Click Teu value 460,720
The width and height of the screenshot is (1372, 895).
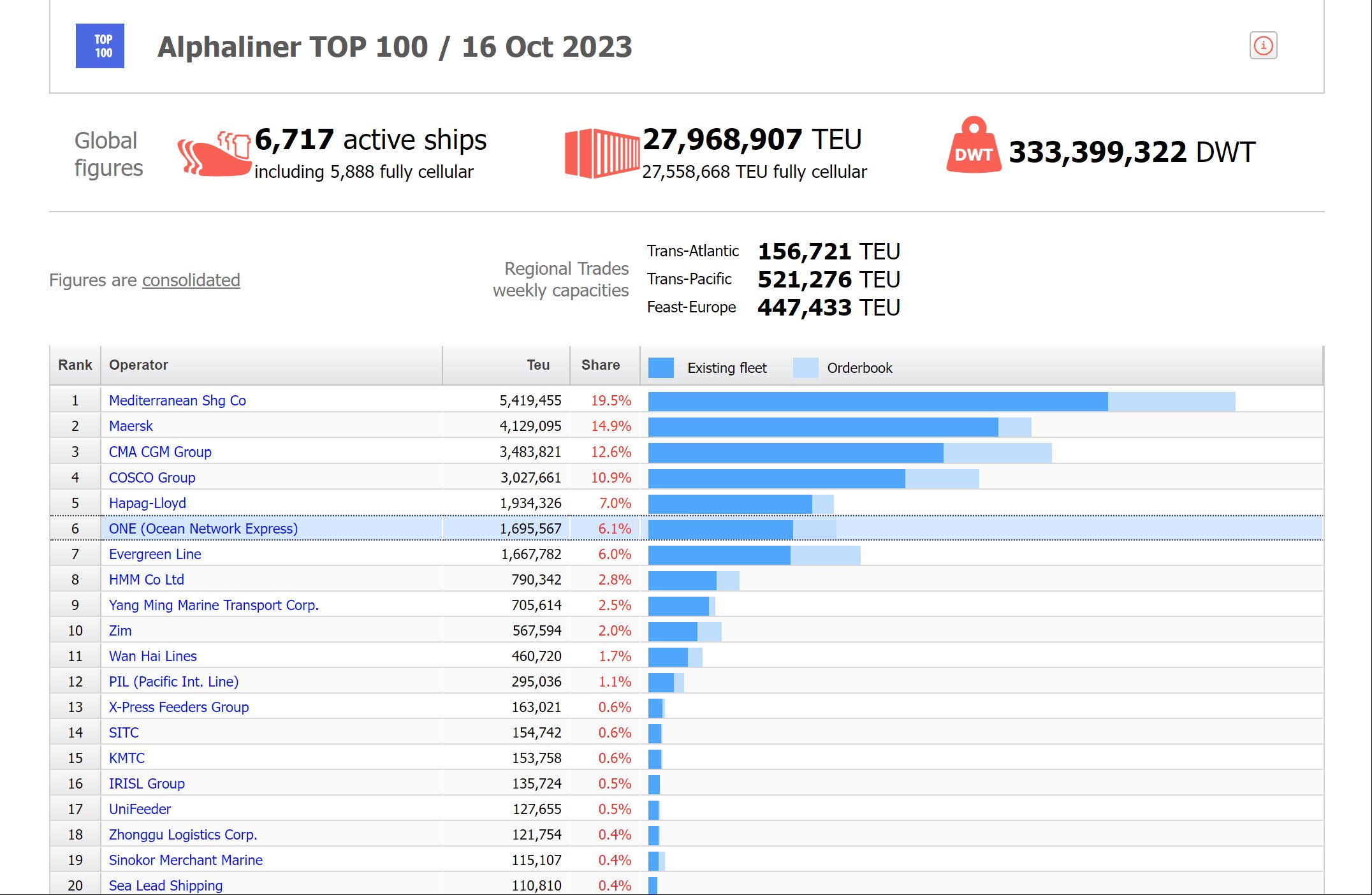click(x=536, y=656)
